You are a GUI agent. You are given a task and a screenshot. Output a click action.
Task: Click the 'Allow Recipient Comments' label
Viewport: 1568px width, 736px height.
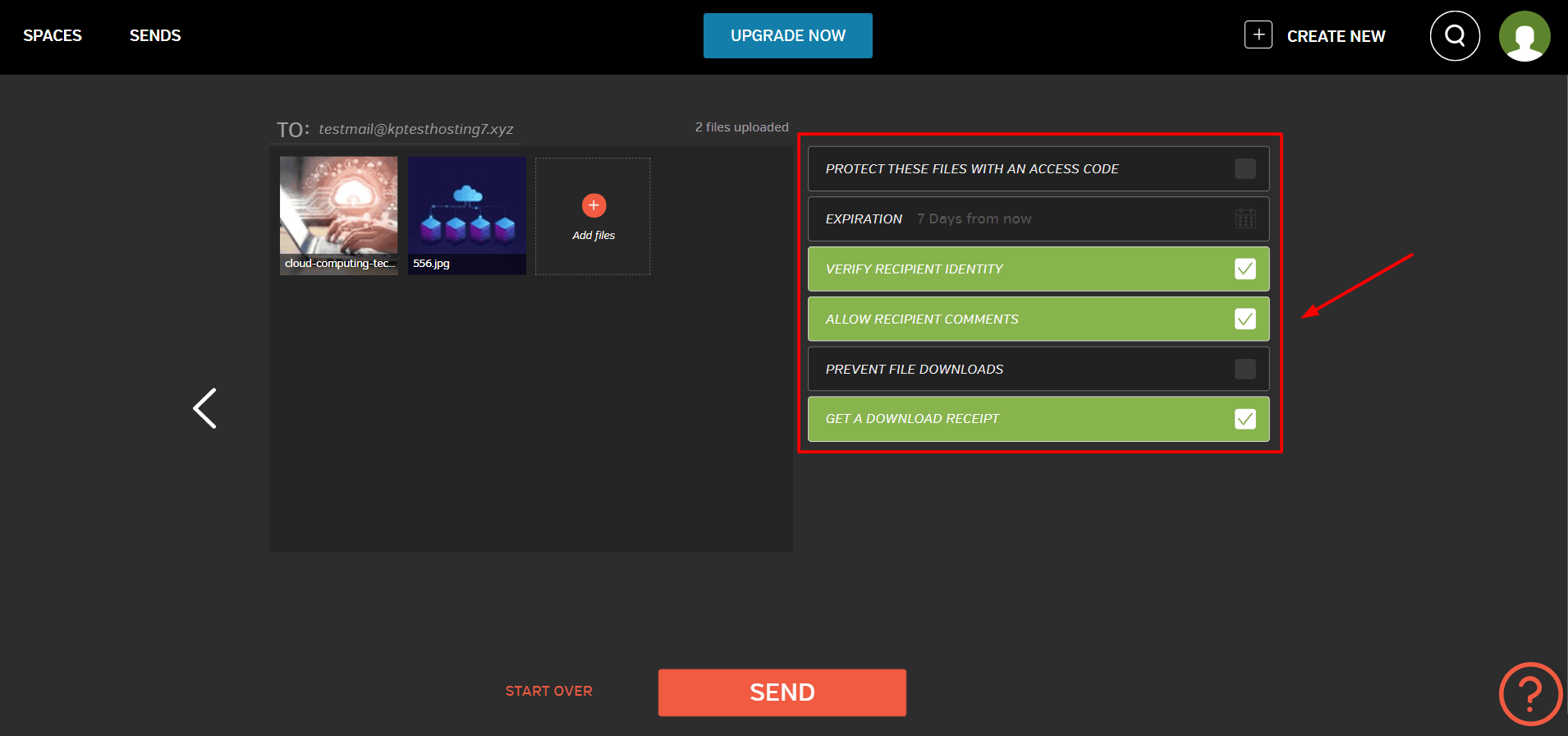click(922, 319)
